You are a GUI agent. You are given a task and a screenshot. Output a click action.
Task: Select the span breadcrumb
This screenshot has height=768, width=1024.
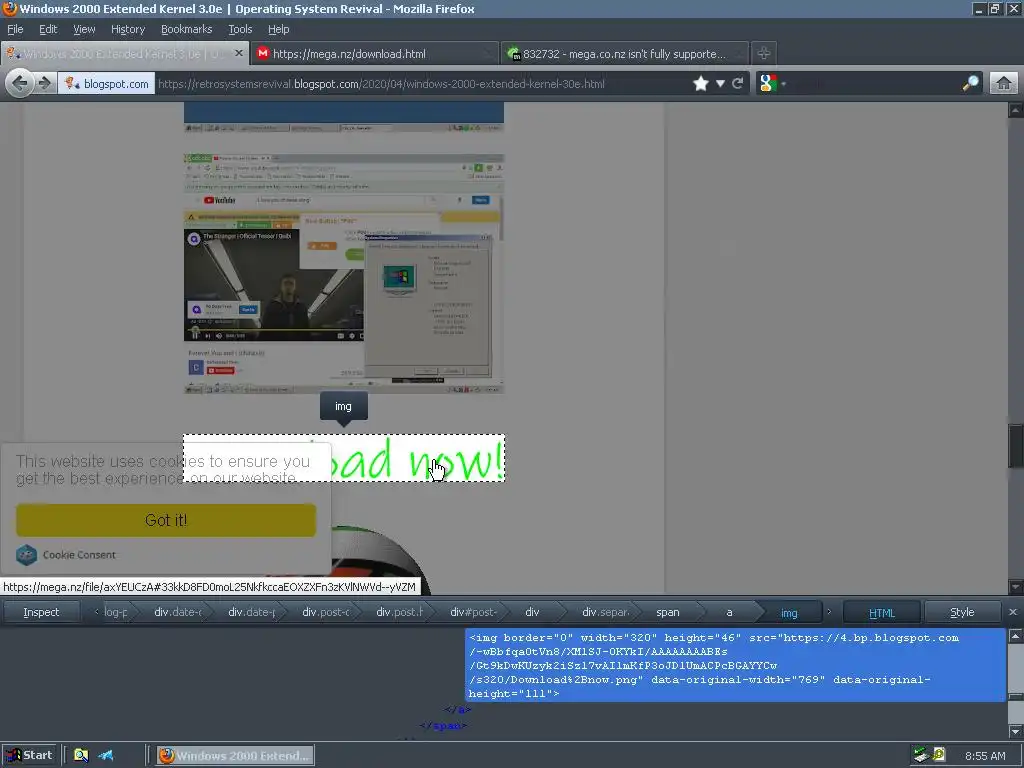tap(667, 613)
